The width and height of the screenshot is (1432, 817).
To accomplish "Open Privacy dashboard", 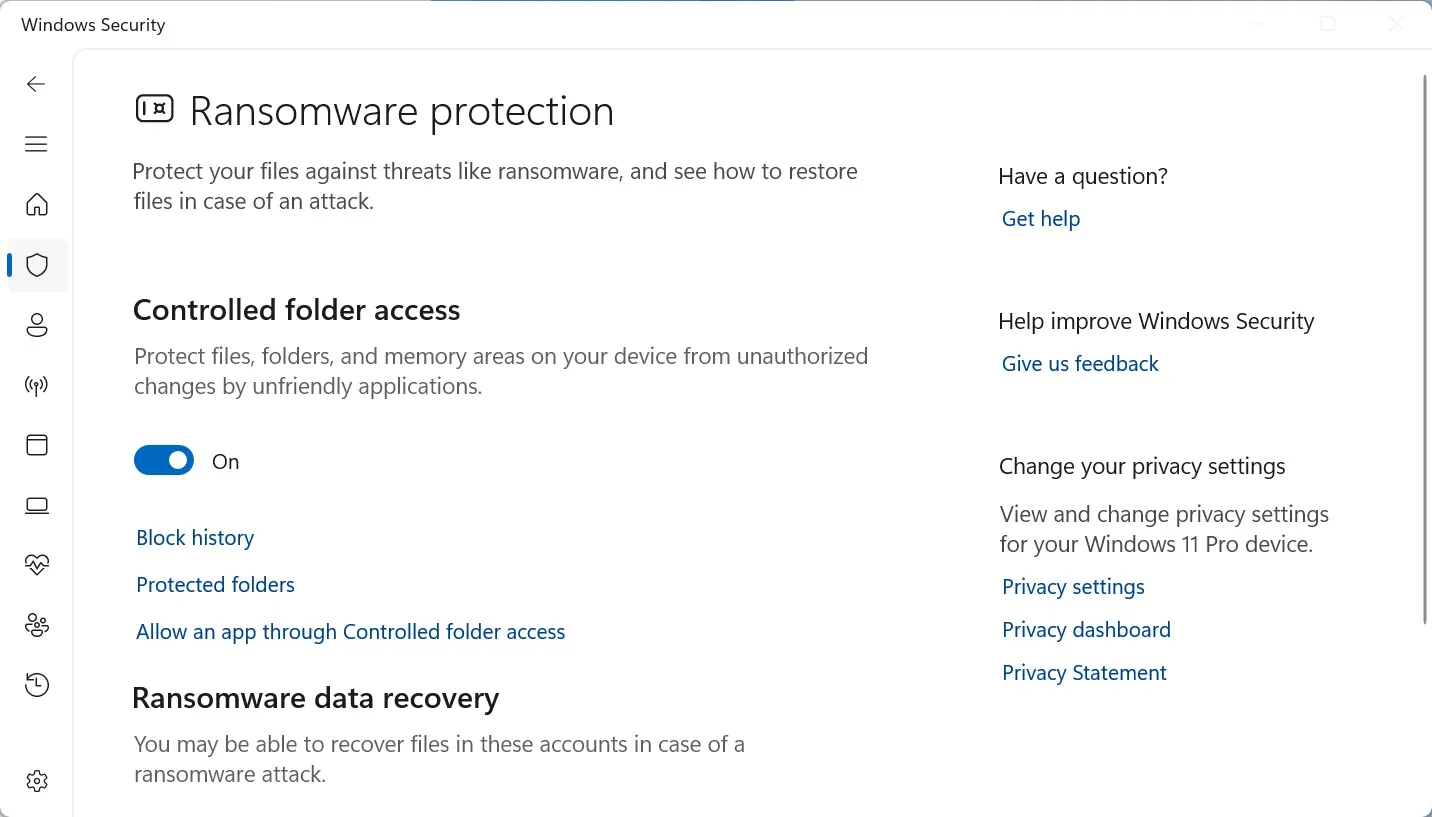I will [1086, 629].
